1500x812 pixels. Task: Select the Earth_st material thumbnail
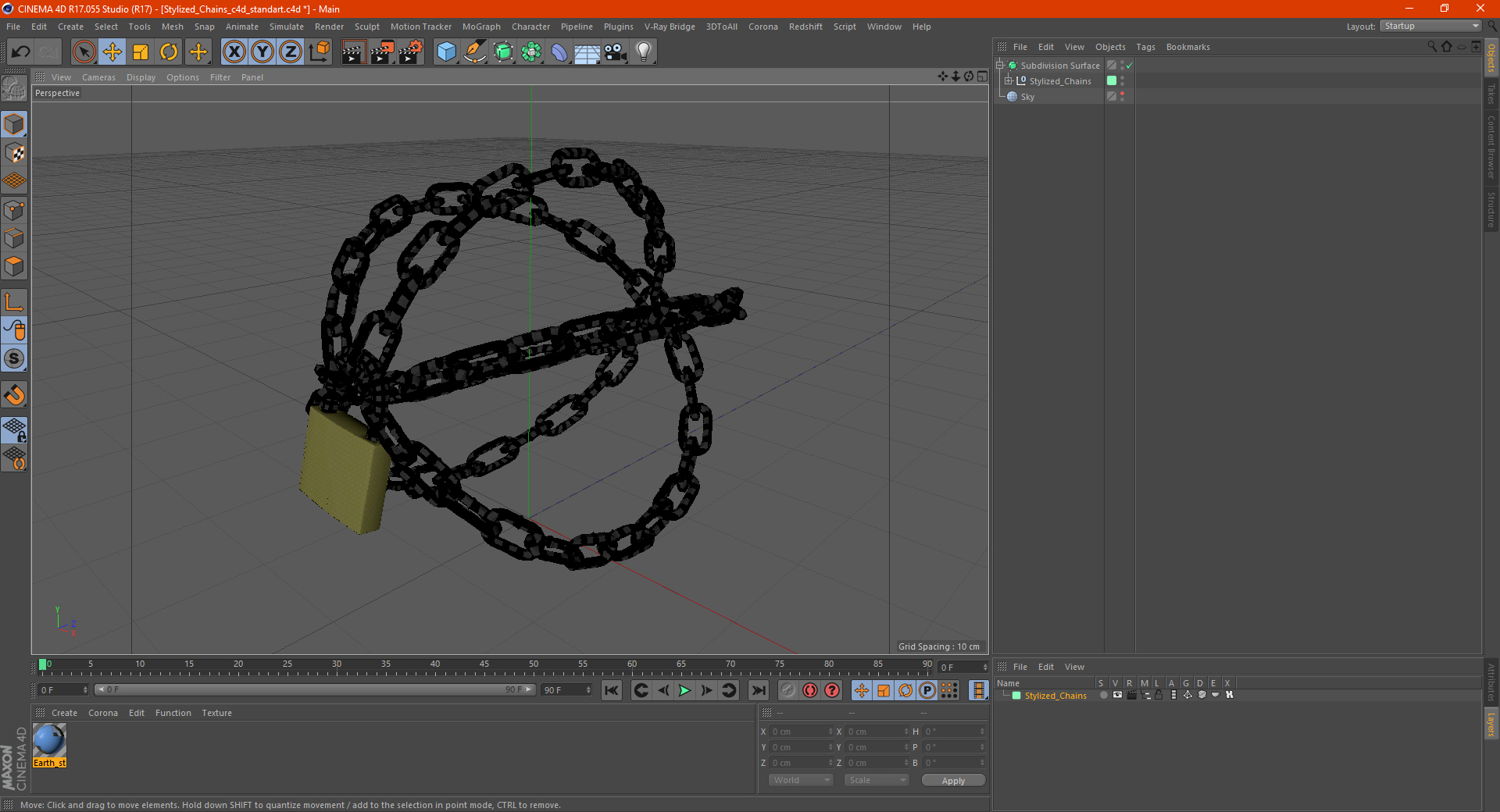(49, 741)
